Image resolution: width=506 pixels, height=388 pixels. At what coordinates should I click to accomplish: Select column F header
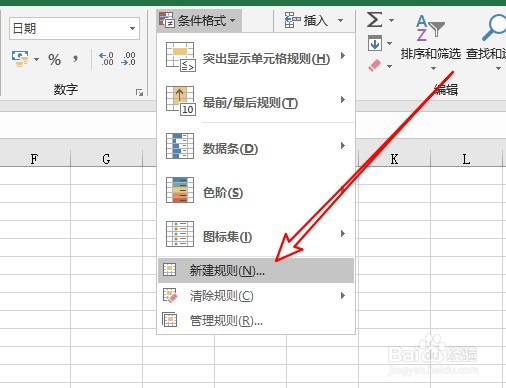(34, 159)
